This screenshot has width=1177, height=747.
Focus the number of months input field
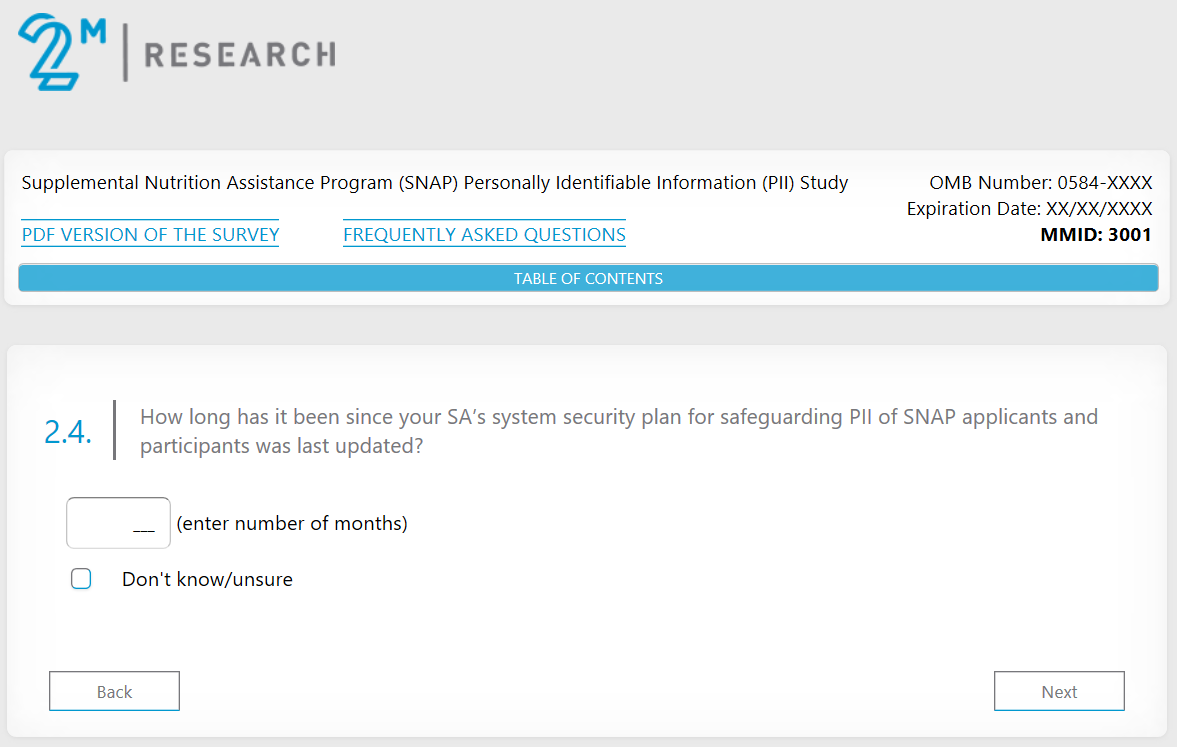pos(118,523)
